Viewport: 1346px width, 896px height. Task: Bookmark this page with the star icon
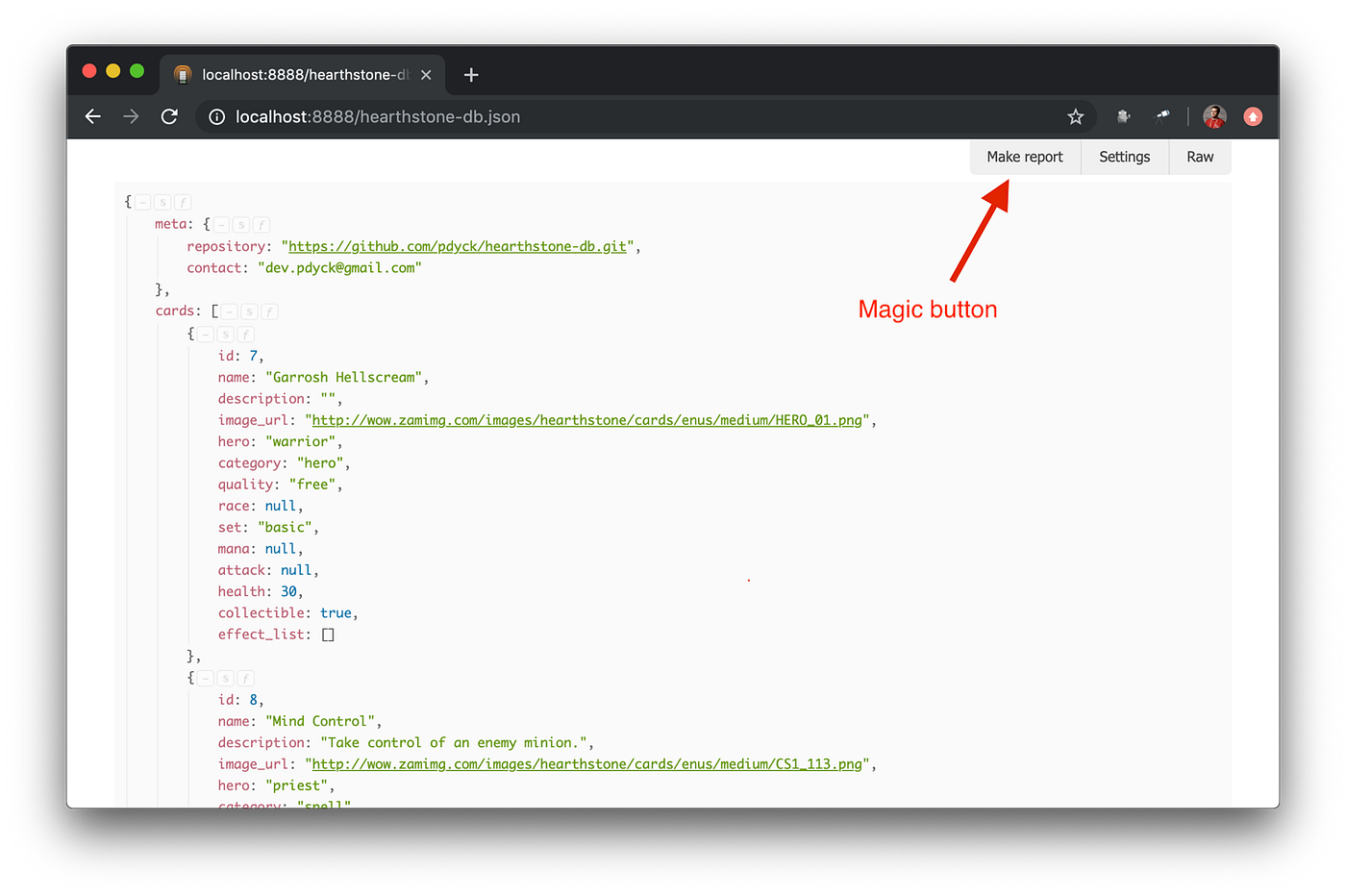click(x=1076, y=116)
